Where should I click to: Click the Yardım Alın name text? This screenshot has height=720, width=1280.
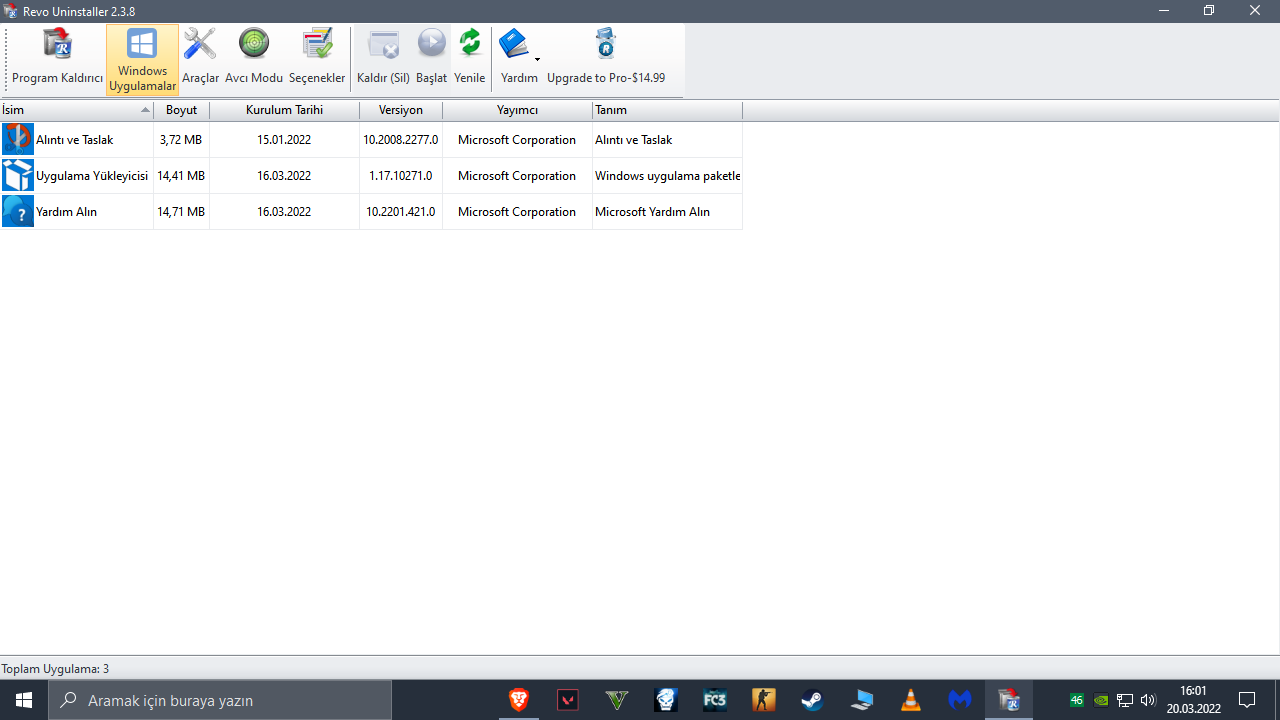point(66,212)
